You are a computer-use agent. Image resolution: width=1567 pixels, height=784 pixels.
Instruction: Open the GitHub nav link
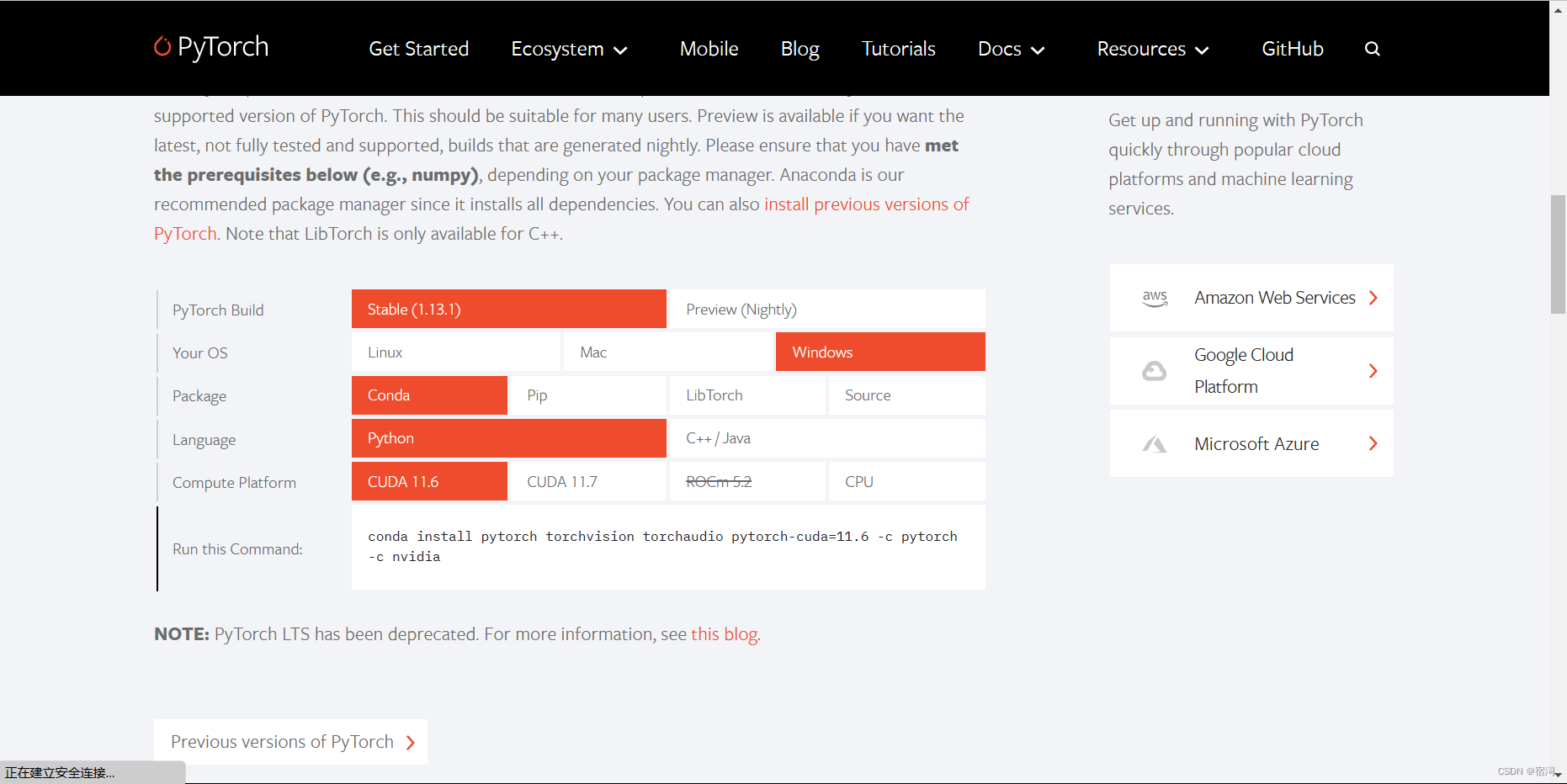tap(1292, 49)
